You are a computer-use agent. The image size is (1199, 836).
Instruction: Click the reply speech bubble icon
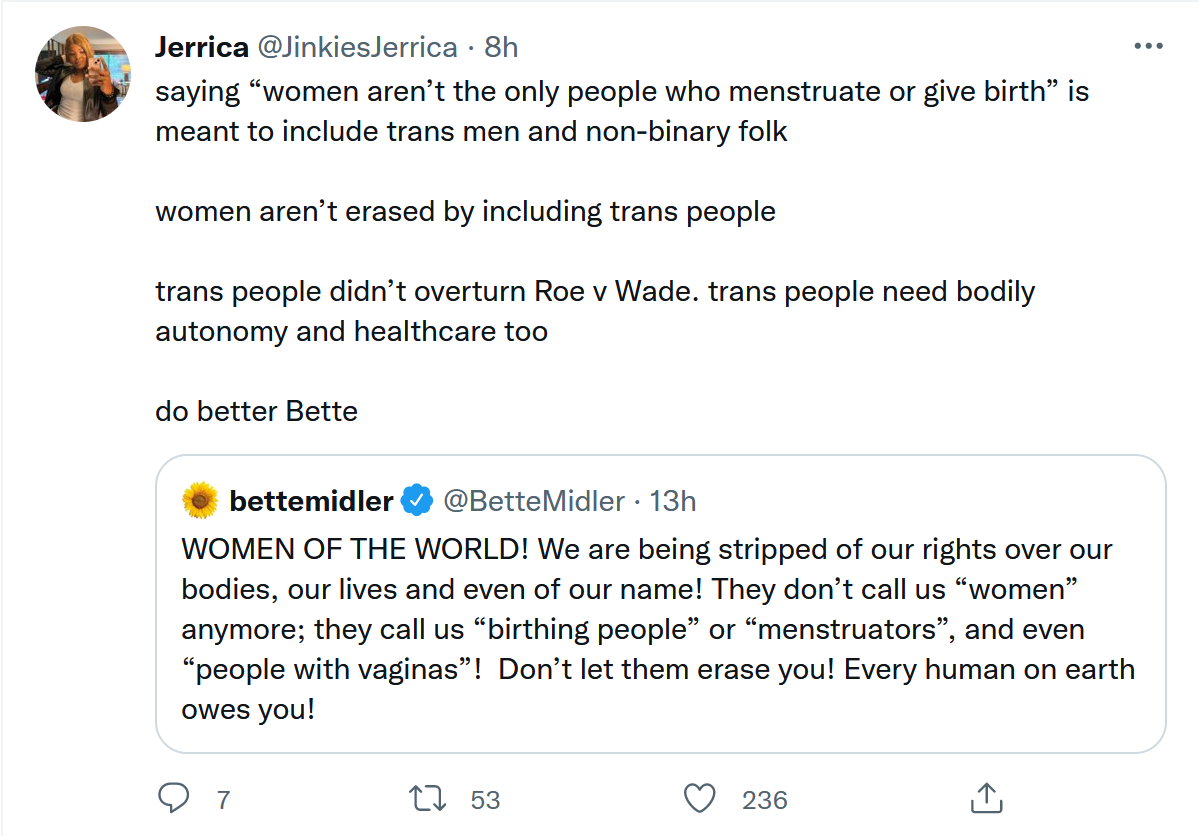coord(174,799)
